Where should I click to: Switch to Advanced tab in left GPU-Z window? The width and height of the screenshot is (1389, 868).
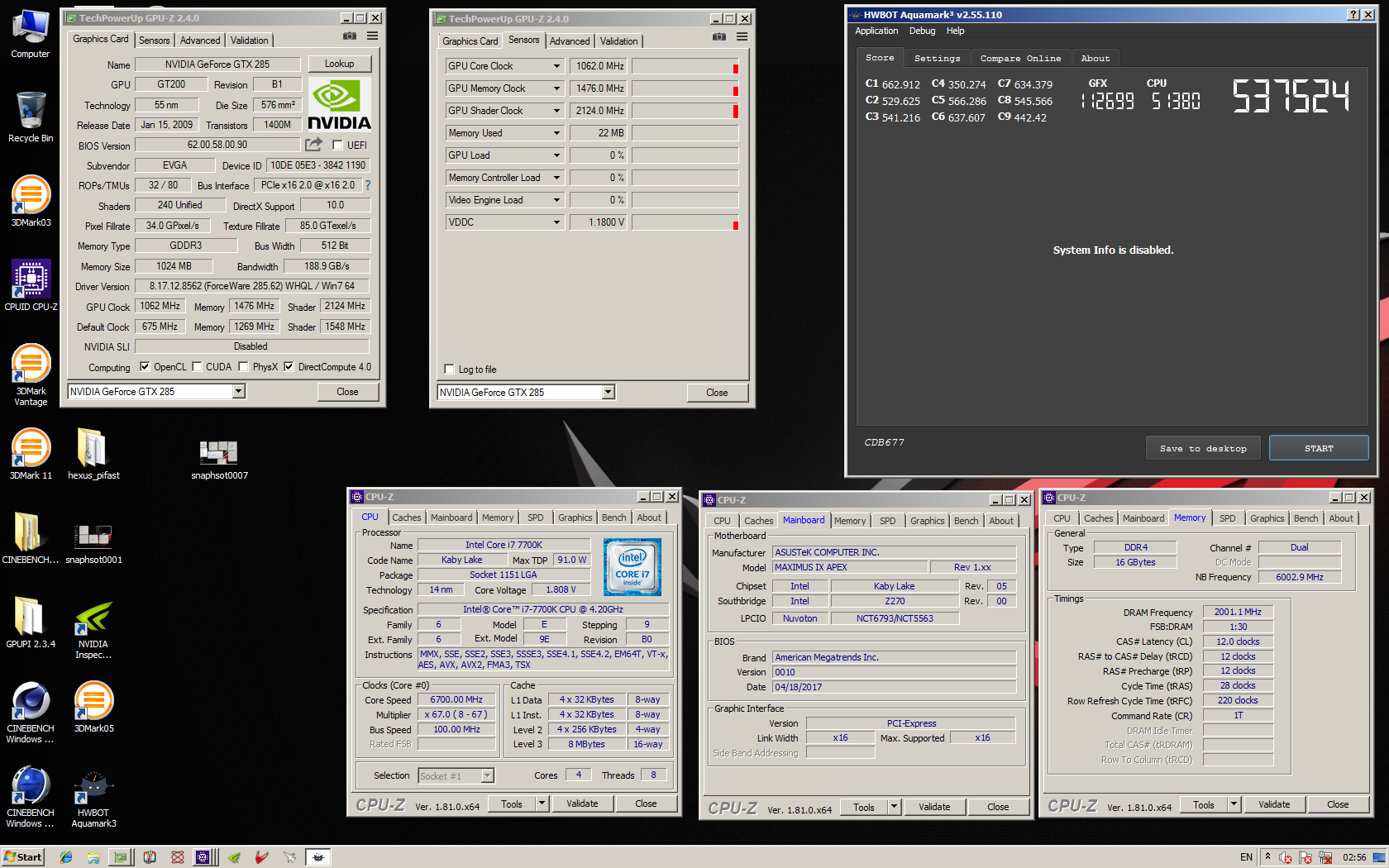[200, 41]
